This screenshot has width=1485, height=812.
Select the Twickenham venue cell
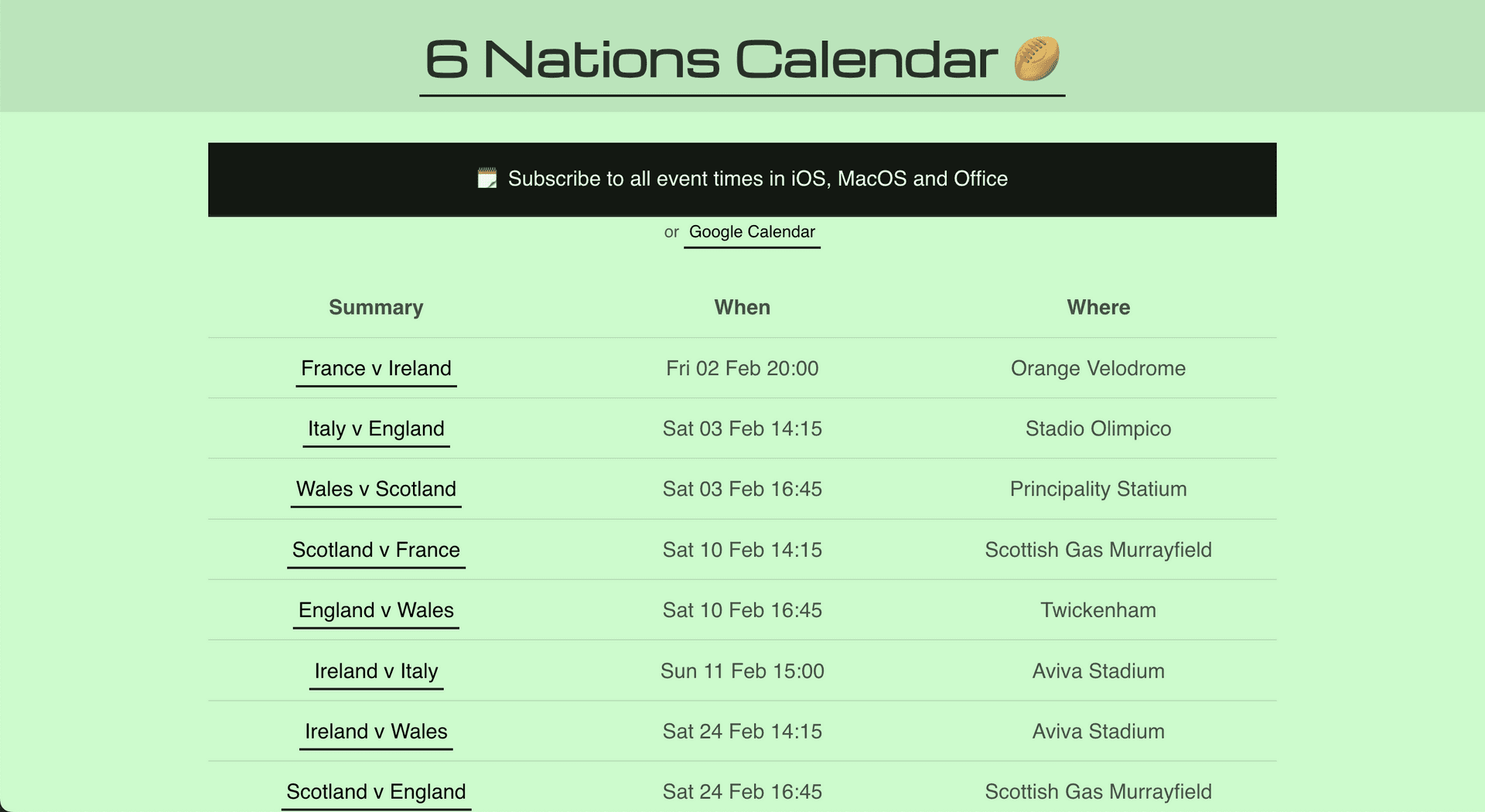click(1098, 610)
